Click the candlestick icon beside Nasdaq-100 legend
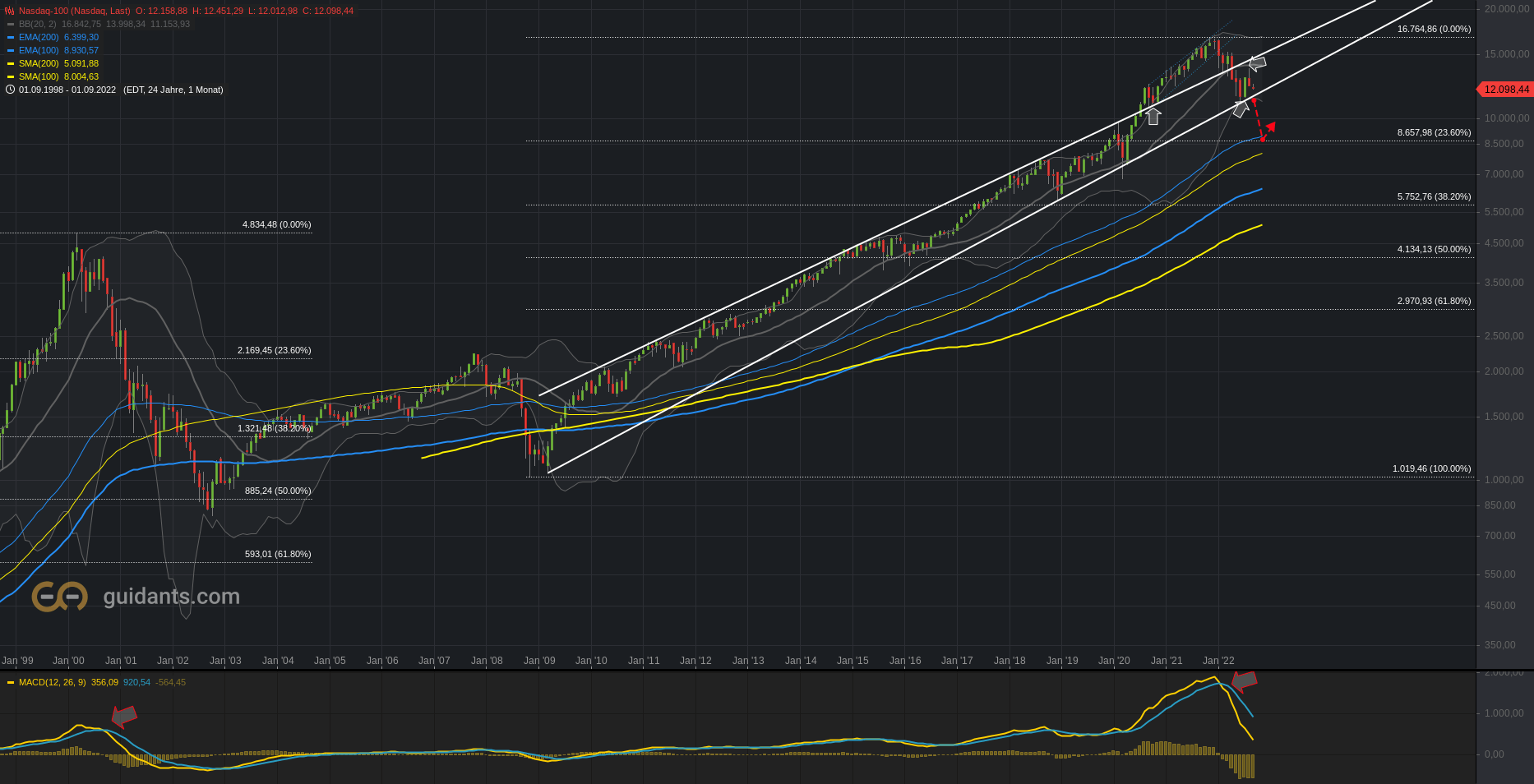 pyautogui.click(x=10, y=11)
